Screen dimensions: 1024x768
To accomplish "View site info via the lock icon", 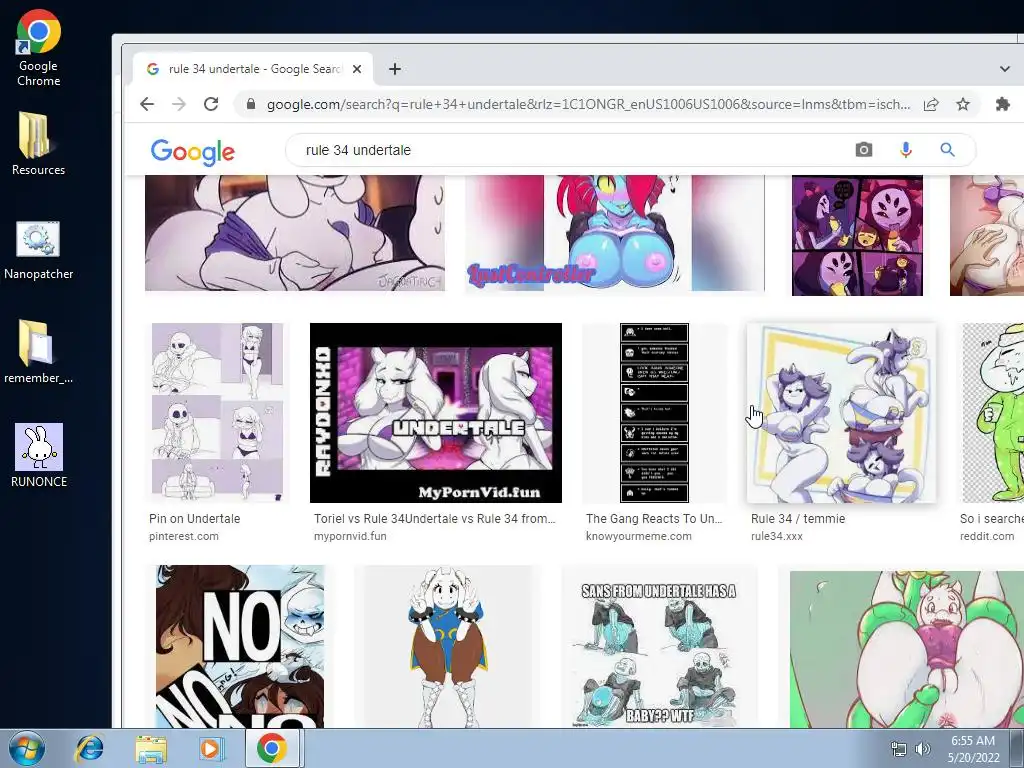I will pos(250,104).
